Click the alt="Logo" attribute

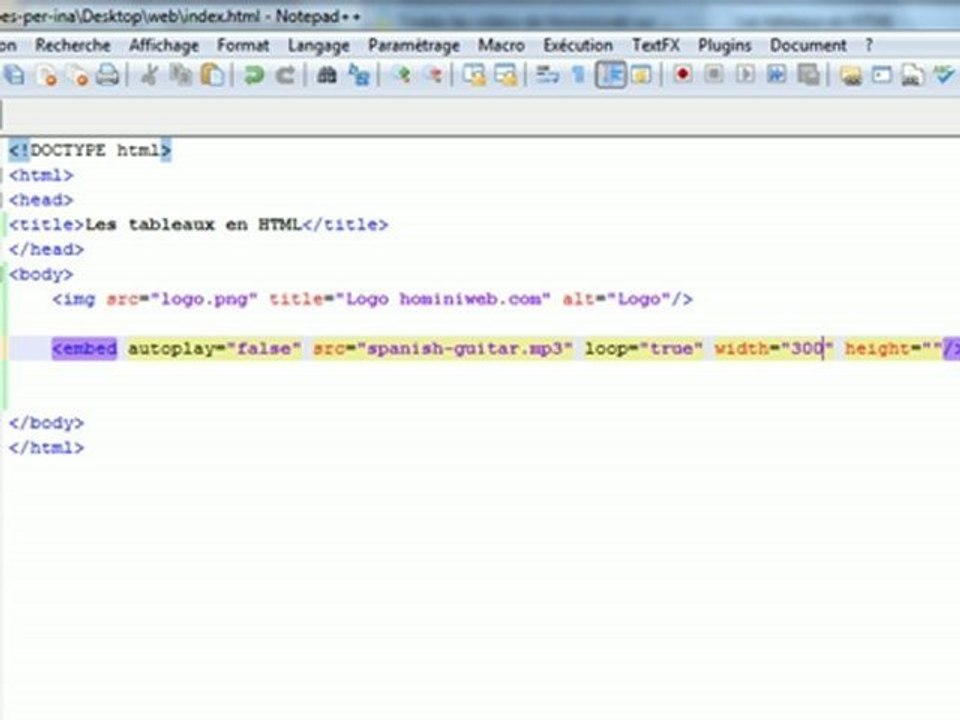[x=617, y=299]
